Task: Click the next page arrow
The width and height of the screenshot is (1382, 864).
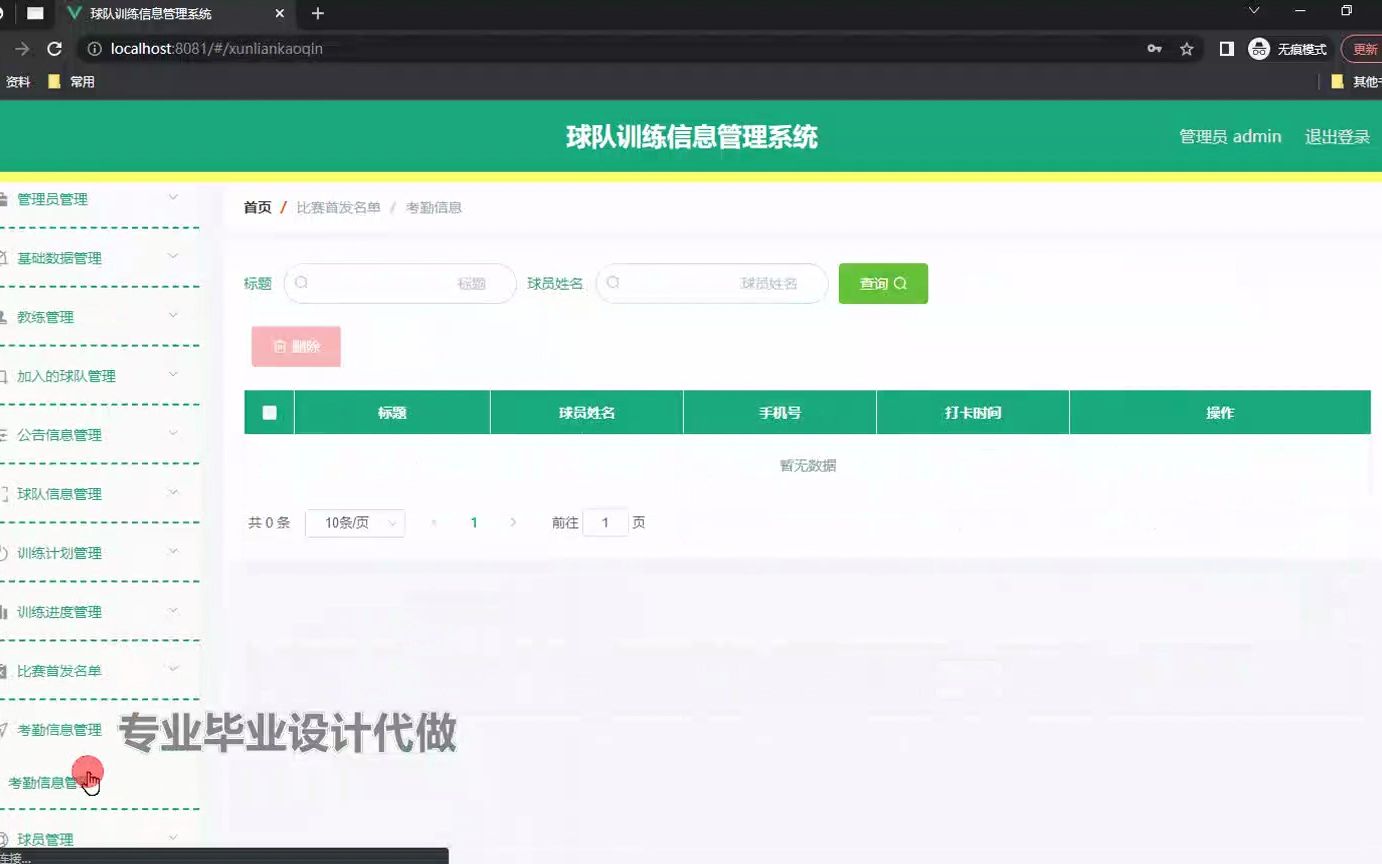Action: pyautogui.click(x=513, y=523)
